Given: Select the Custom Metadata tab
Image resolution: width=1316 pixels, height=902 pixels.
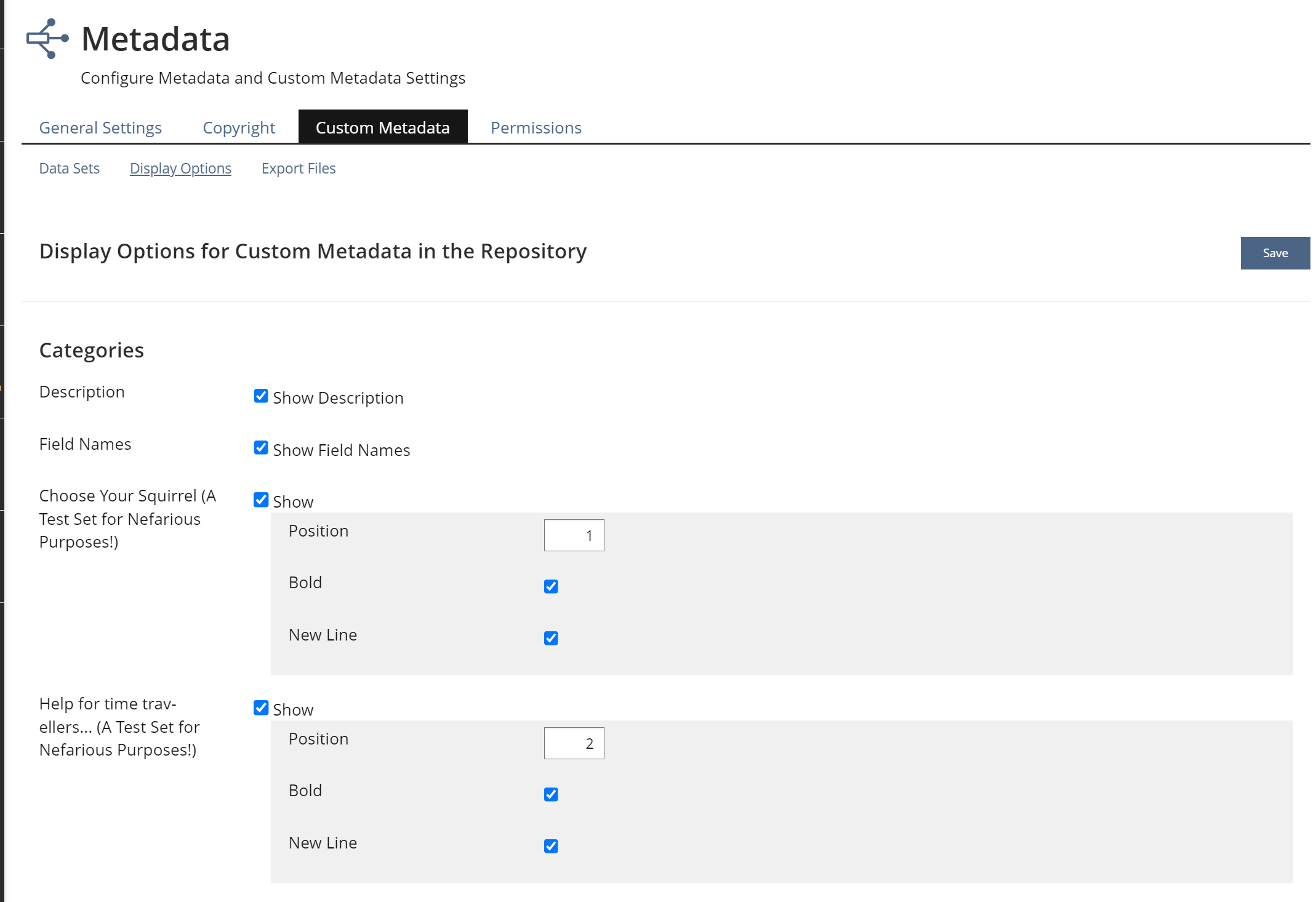Looking at the screenshot, I should click(382, 127).
